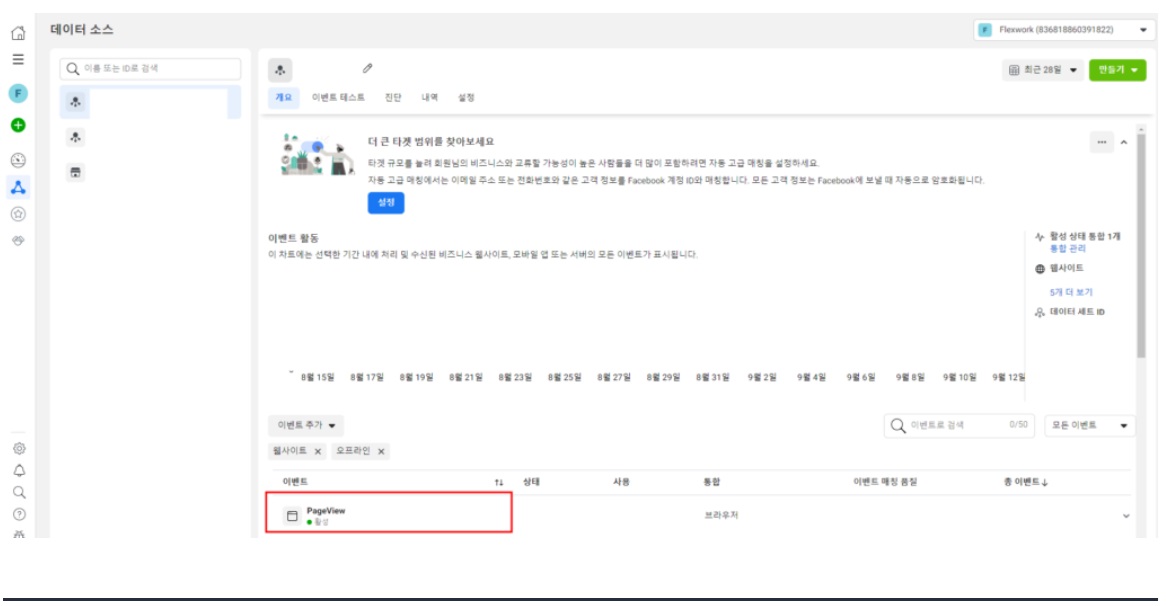Select the data sources triangle icon
Viewport: 1166px width, 606px height.
click(x=18, y=187)
